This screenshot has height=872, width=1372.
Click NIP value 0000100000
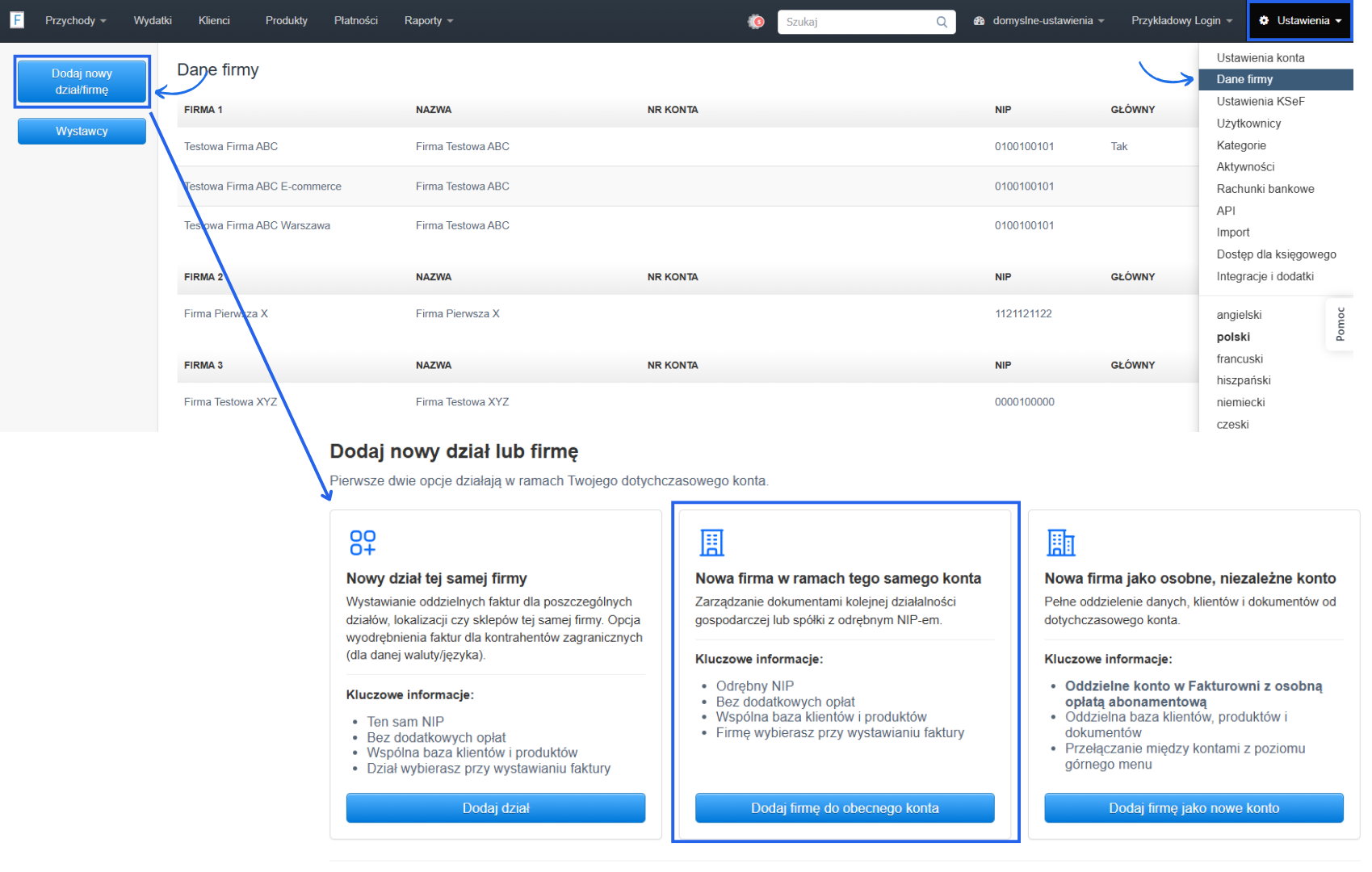(x=1024, y=402)
